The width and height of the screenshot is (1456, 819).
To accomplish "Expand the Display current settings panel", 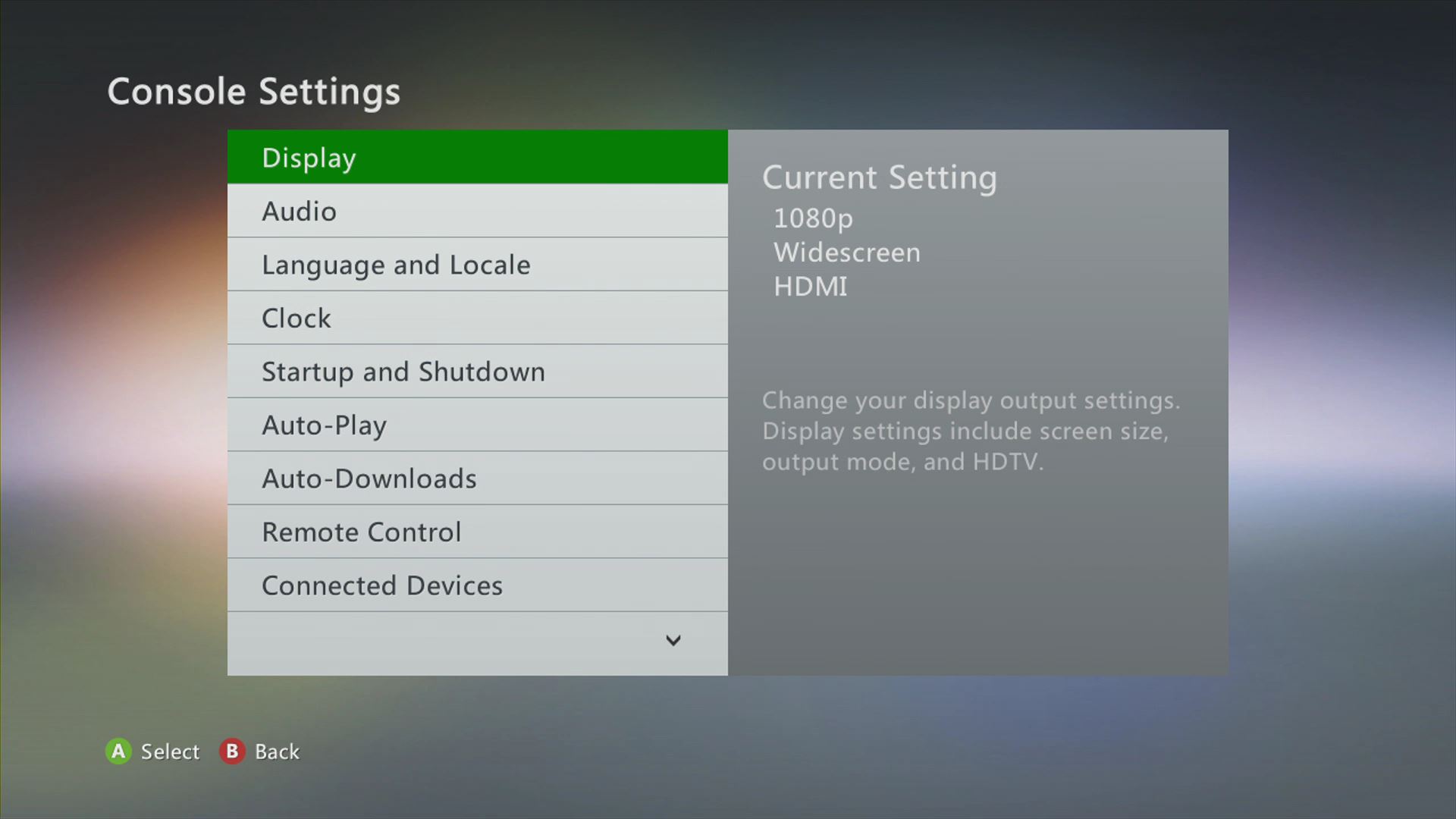I will point(476,157).
